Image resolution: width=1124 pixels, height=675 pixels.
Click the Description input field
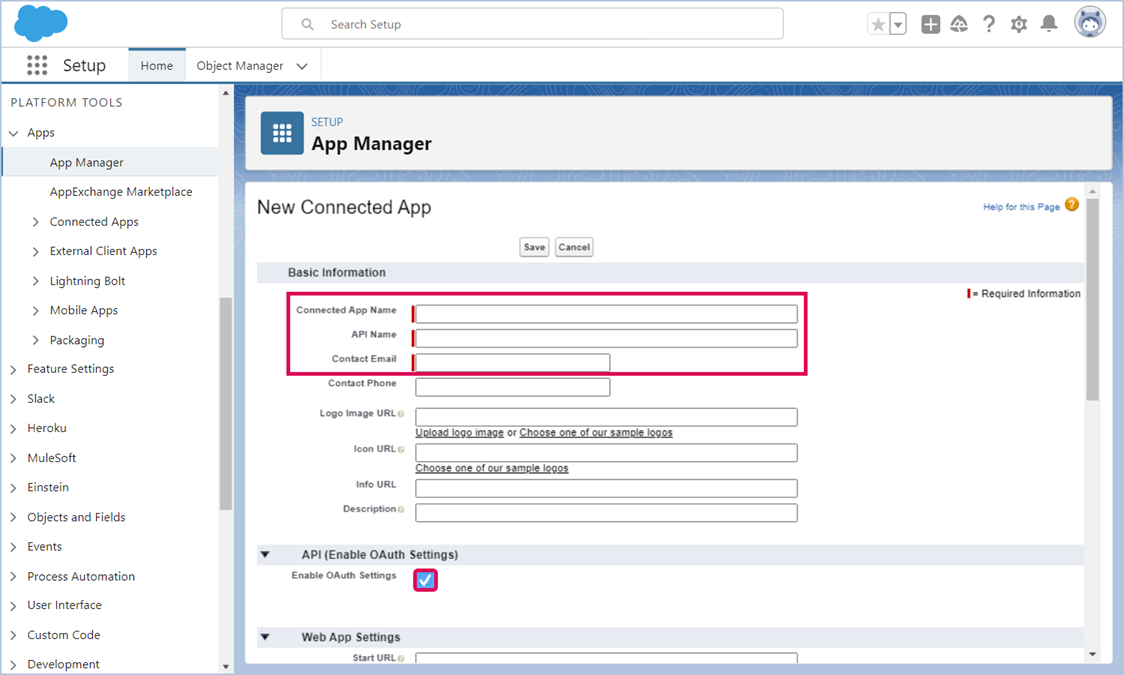(606, 513)
